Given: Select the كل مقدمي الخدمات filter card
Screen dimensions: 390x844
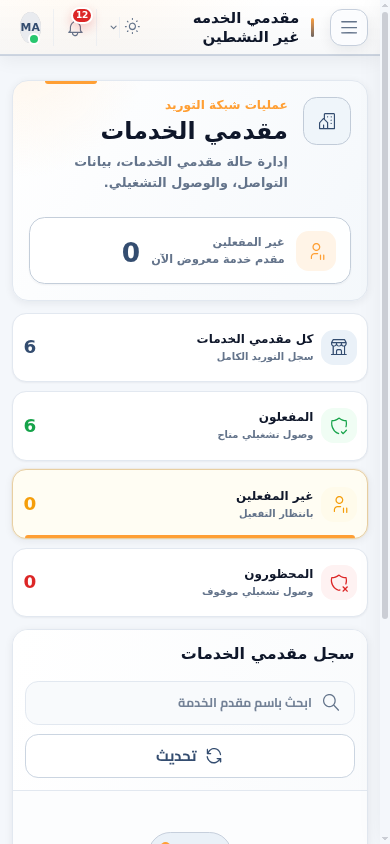Looking at the screenshot, I should (x=190, y=348).
